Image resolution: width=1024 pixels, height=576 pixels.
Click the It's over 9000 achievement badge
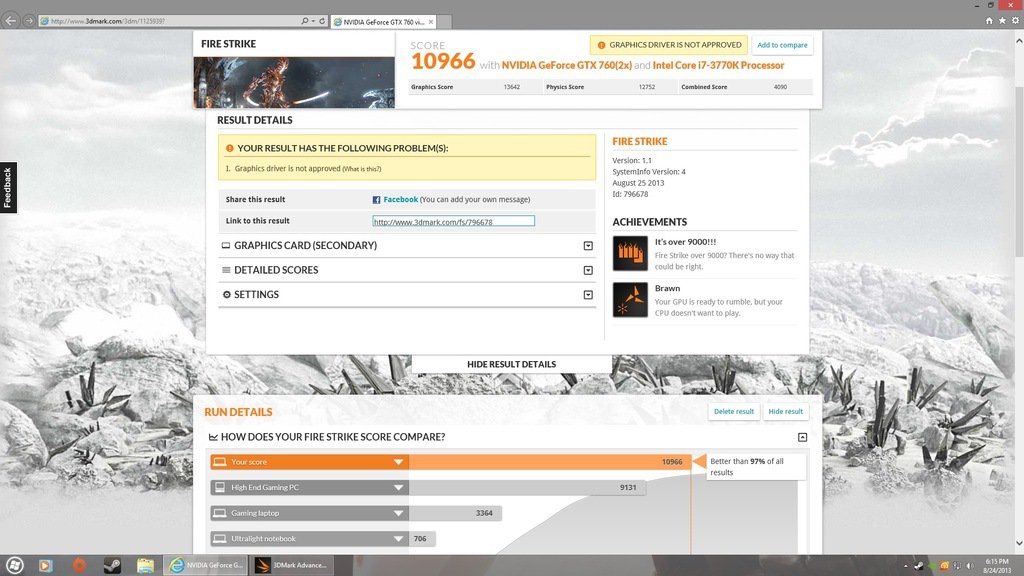click(x=630, y=253)
